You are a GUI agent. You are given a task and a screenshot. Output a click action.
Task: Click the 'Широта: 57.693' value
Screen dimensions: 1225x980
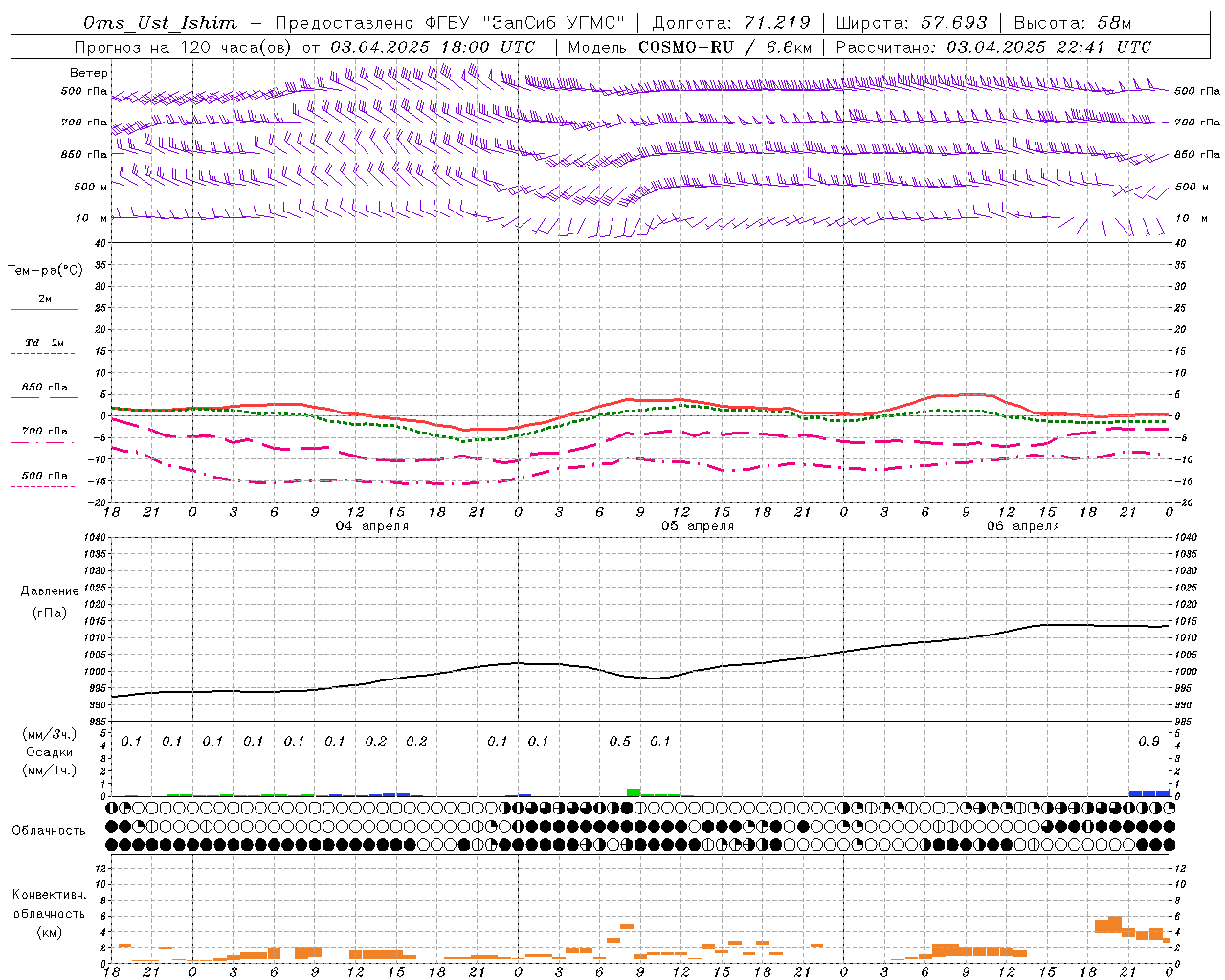click(911, 23)
